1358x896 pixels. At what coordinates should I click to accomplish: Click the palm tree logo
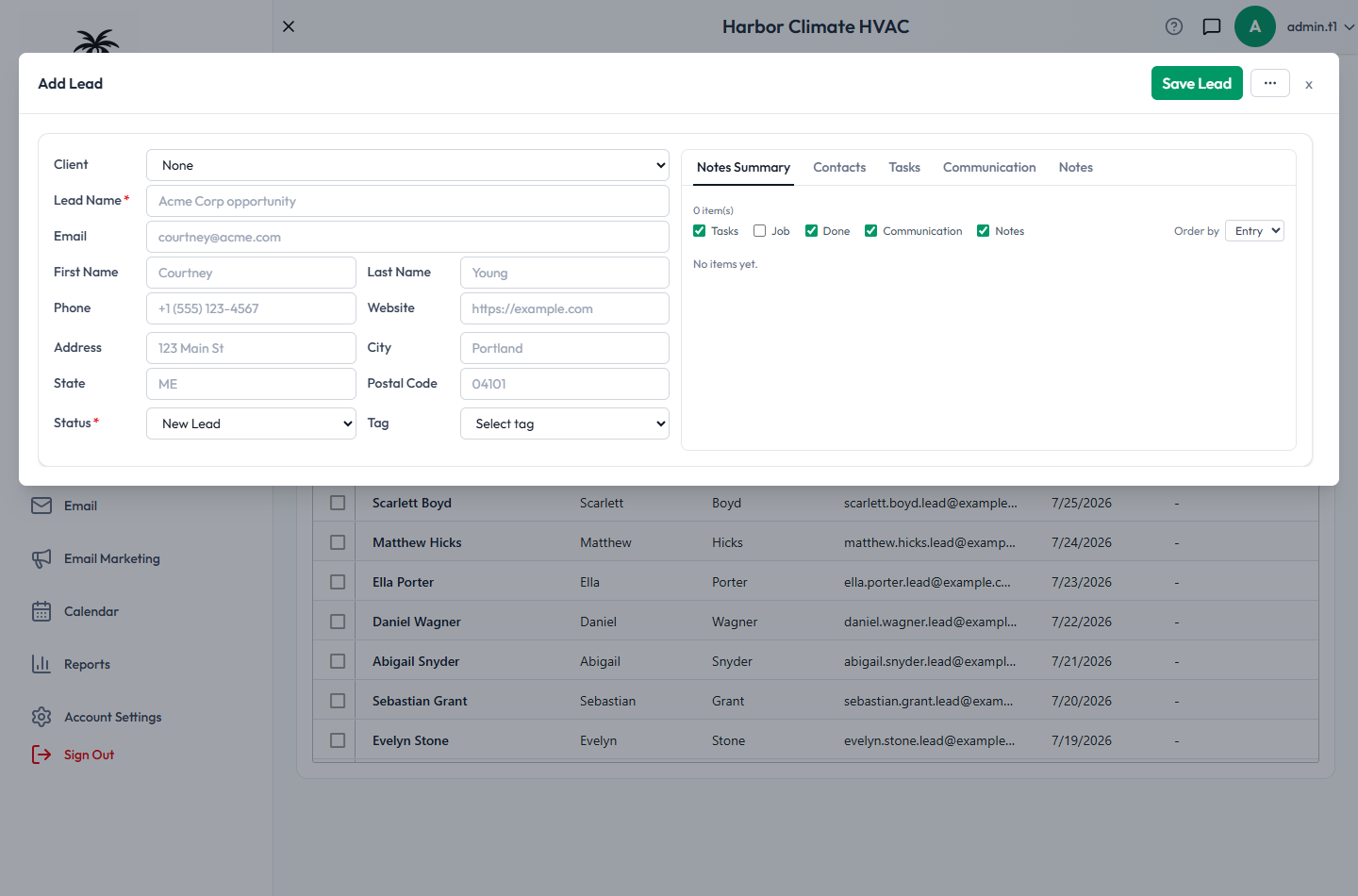click(x=96, y=41)
